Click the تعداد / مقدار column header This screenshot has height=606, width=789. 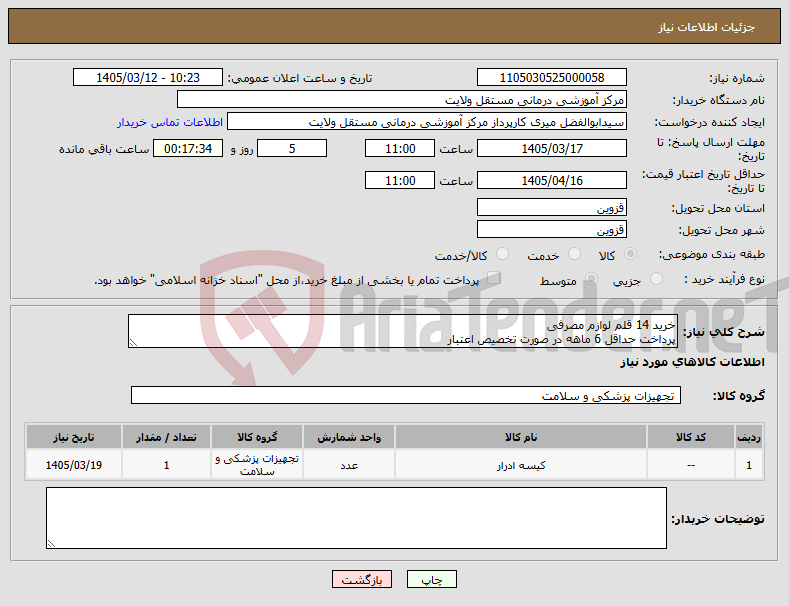click(x=166, y=437)
